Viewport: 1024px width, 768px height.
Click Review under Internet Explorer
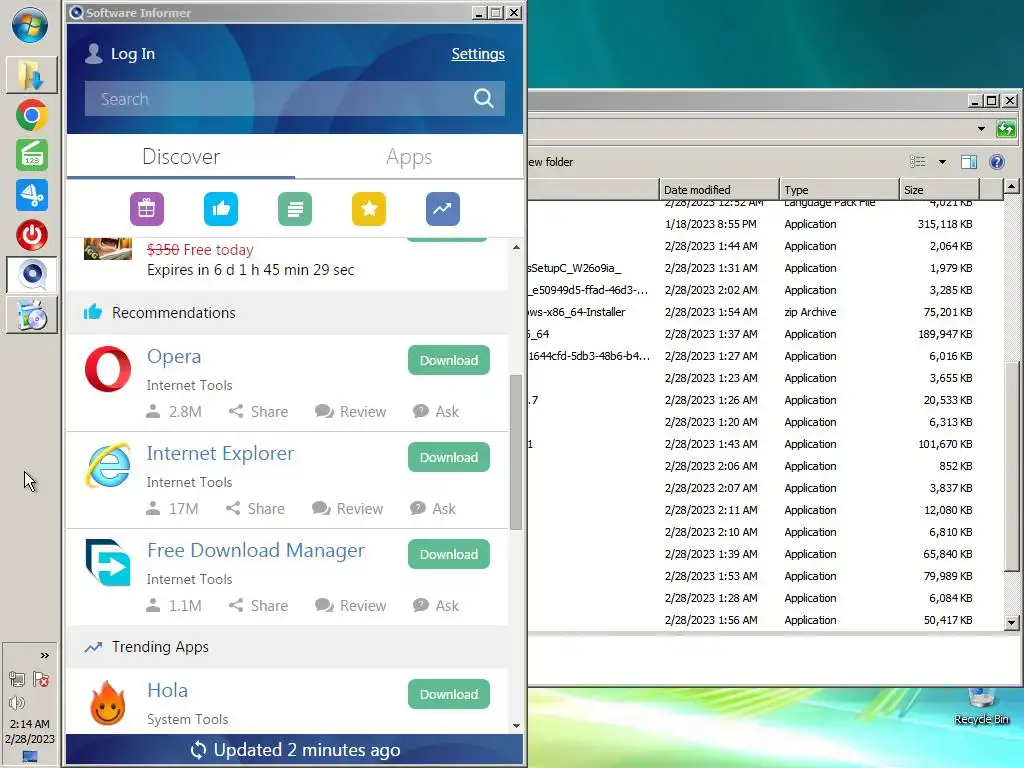click(x=347, y=509)
